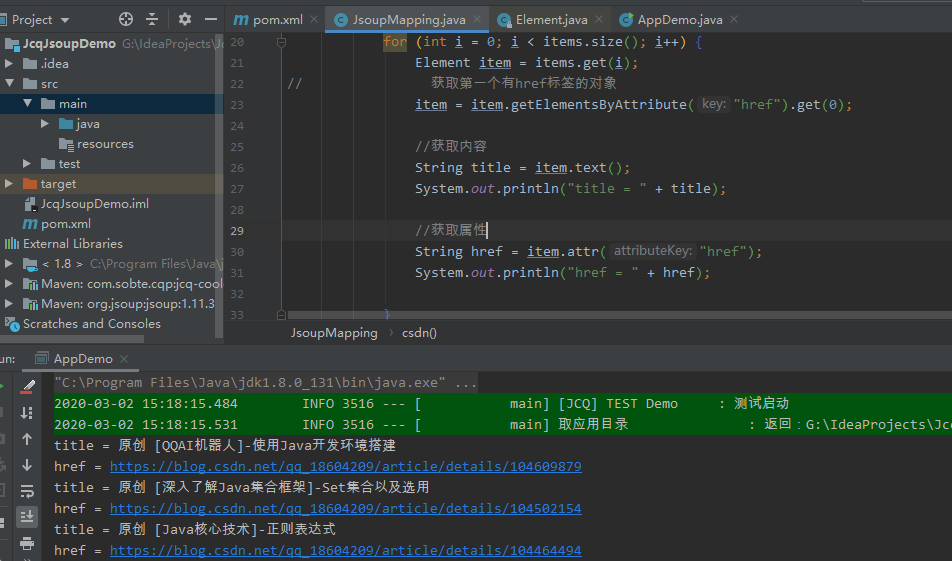
Task: Select the target folder row
Action: point(112,184)
